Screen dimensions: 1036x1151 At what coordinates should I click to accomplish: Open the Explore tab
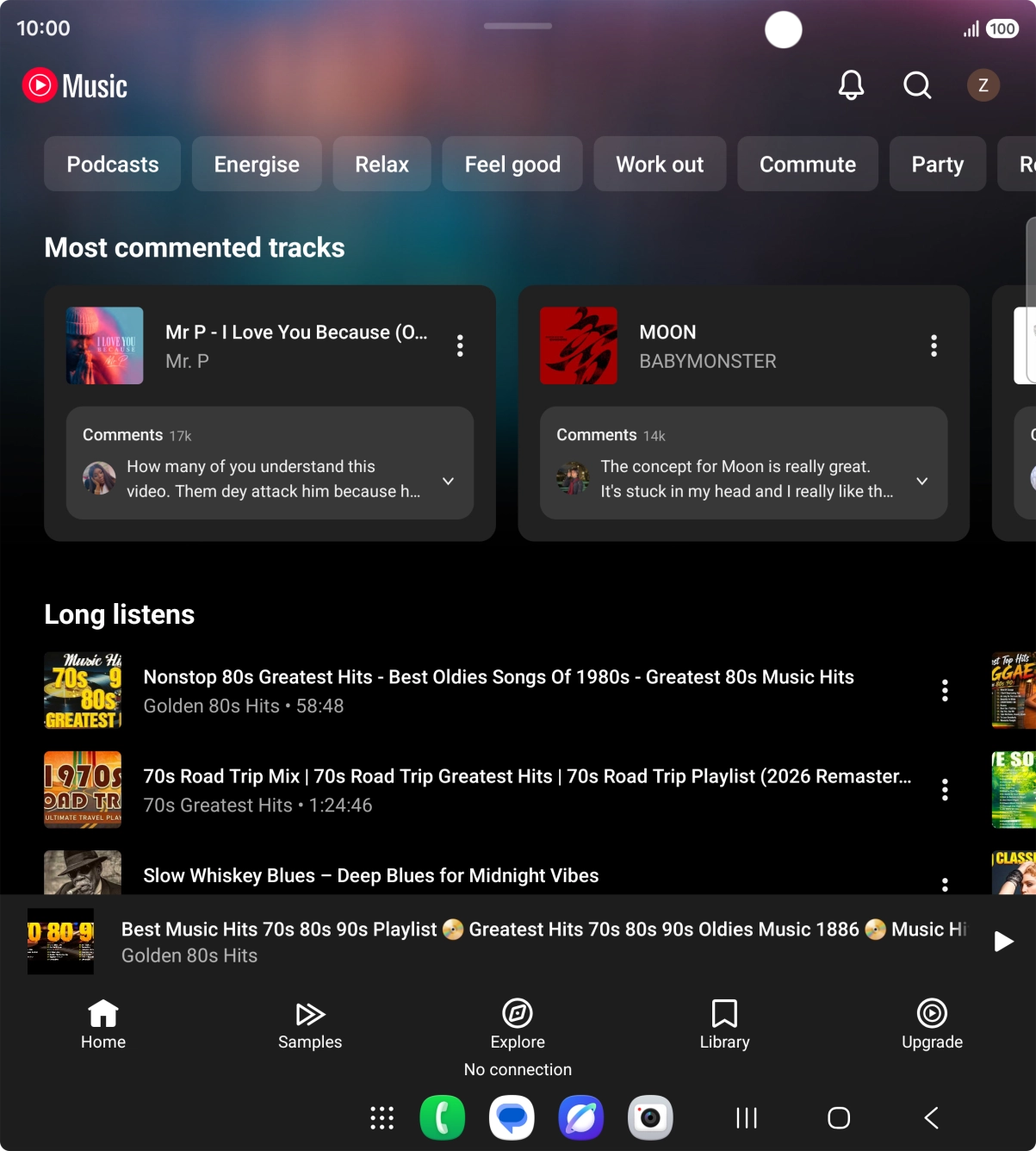pos(518,1024)
